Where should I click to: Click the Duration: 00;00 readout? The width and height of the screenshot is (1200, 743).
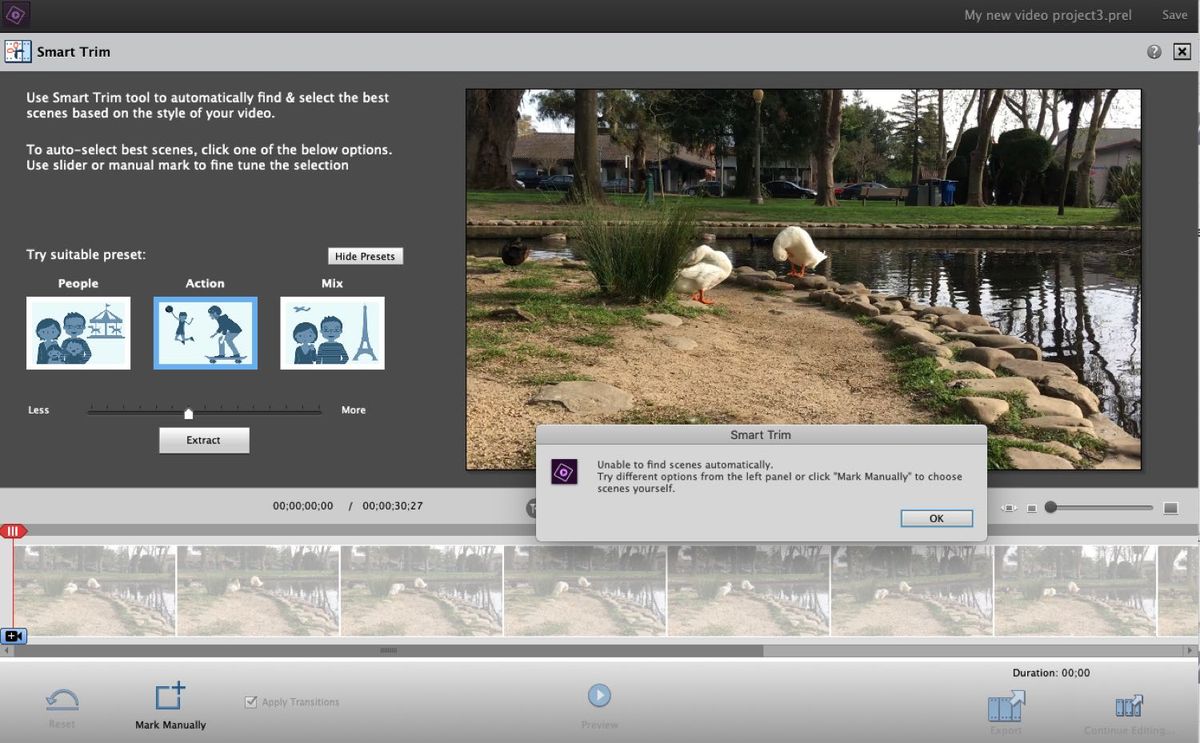[1051, 673]
